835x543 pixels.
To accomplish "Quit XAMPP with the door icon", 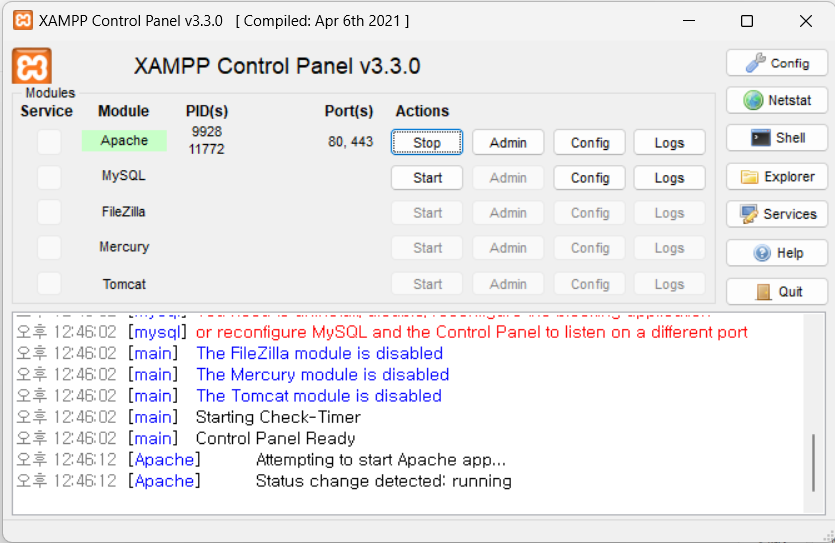I will [777, 292].
